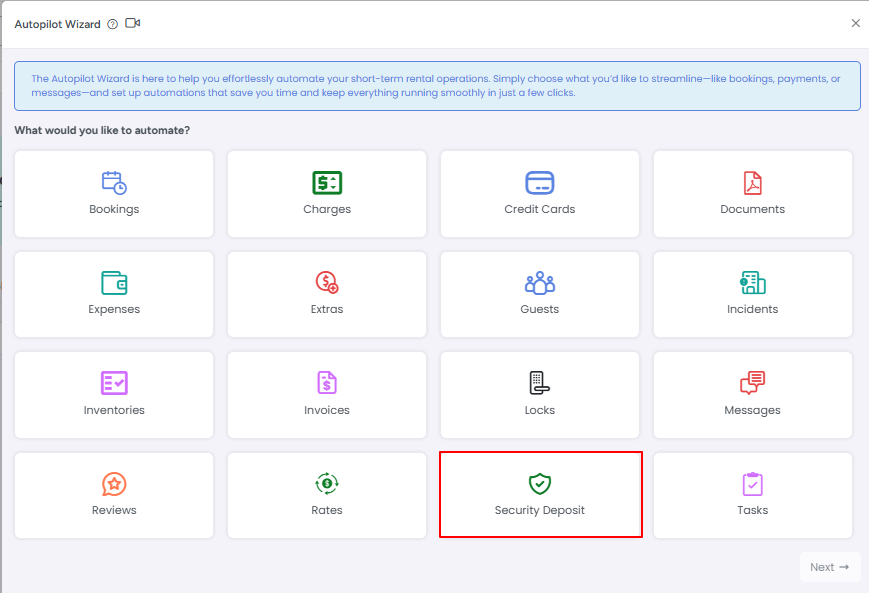Click the Messages label text
The image size is (869, 593).
click(753, 410)
